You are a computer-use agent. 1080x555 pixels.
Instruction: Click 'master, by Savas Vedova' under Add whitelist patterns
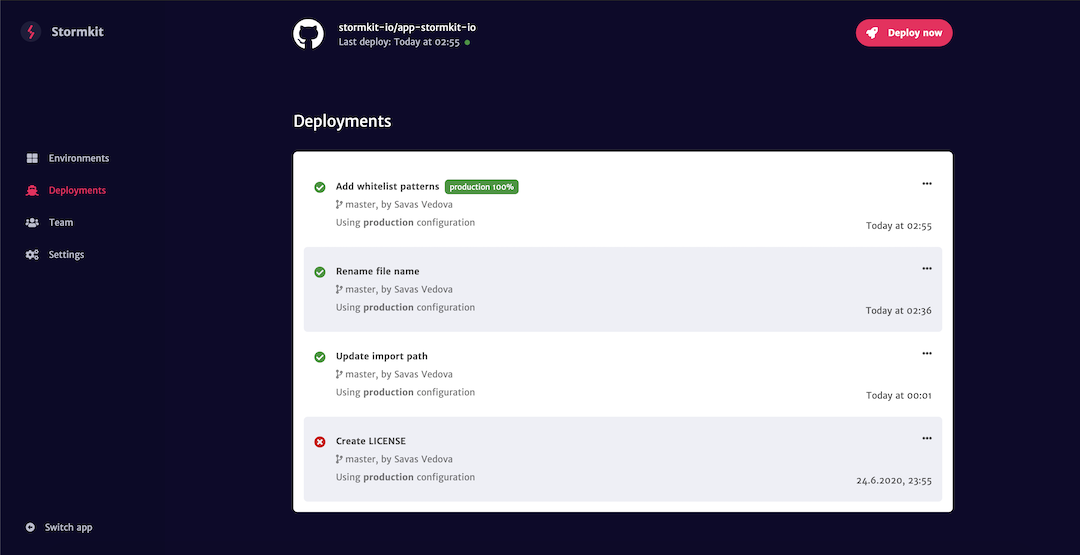click(399, 205)
